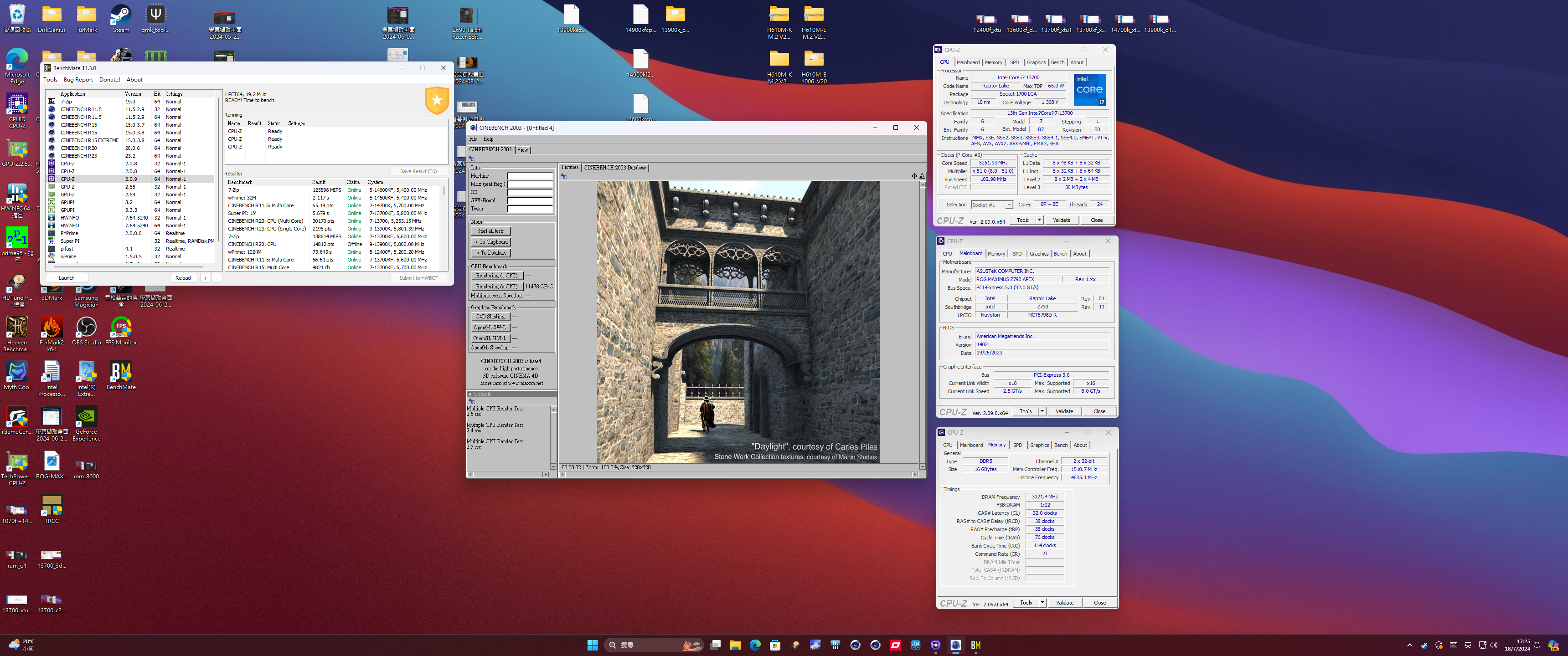
Task: Open the prime95 desktop shortcut
Action: (17, 245)
